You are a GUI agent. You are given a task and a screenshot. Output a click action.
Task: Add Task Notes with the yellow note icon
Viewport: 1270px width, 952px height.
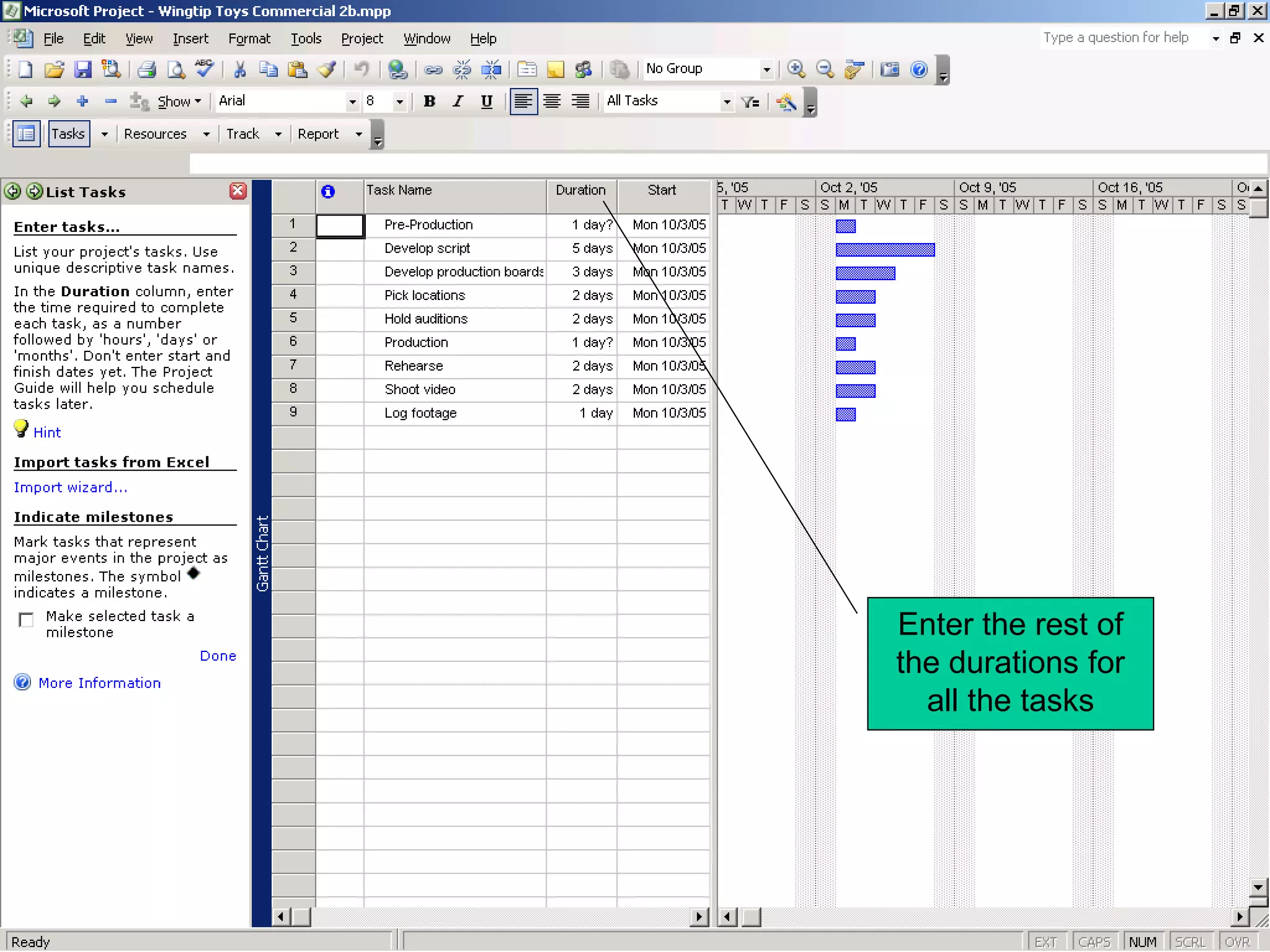click(556, 69)
